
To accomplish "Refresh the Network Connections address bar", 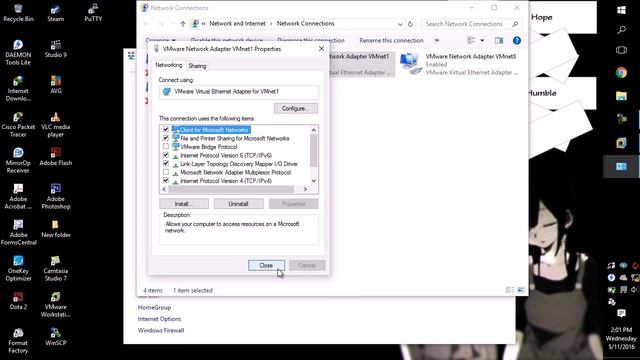I will [410, 24].
